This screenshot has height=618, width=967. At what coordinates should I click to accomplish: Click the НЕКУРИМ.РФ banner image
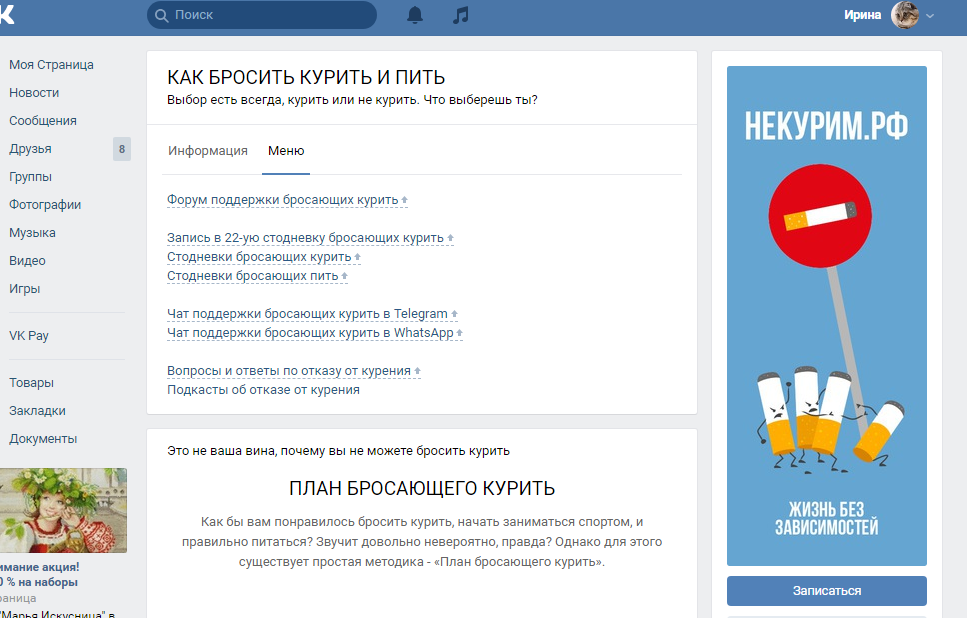[x=826, y=316]
